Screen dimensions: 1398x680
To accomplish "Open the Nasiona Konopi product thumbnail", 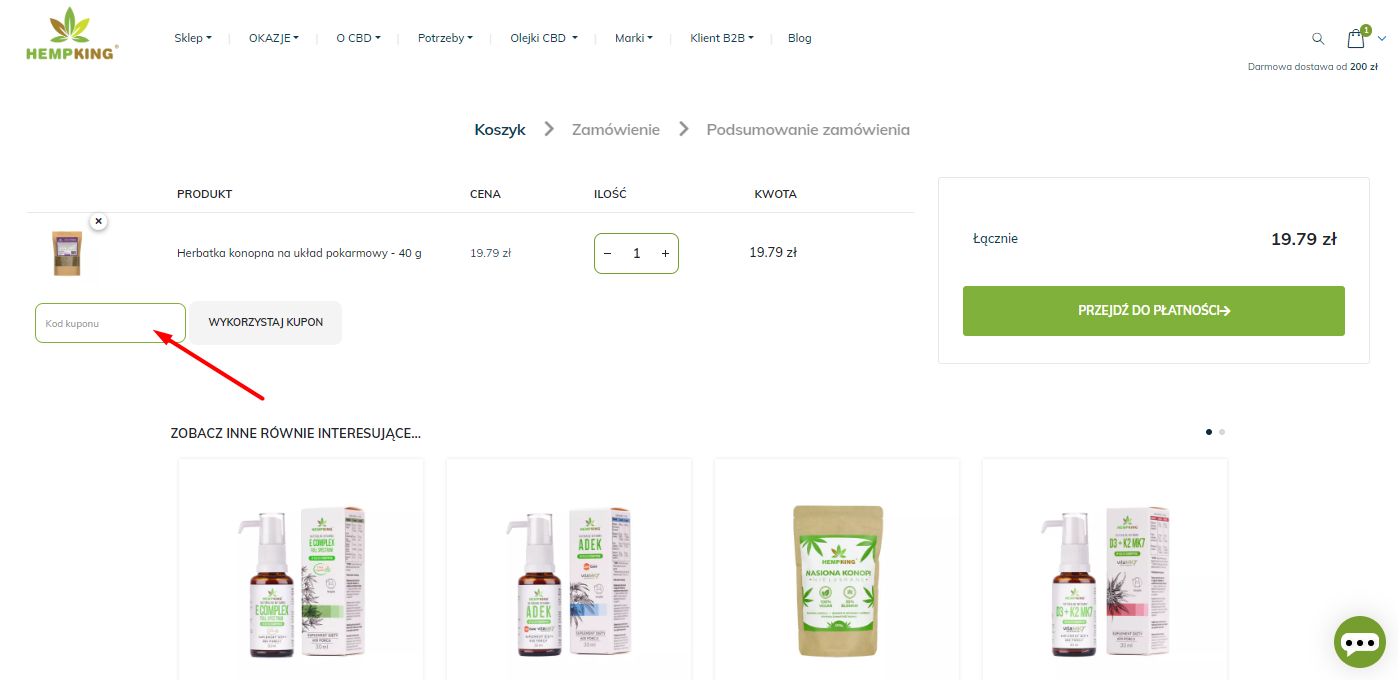I will 837,580.
